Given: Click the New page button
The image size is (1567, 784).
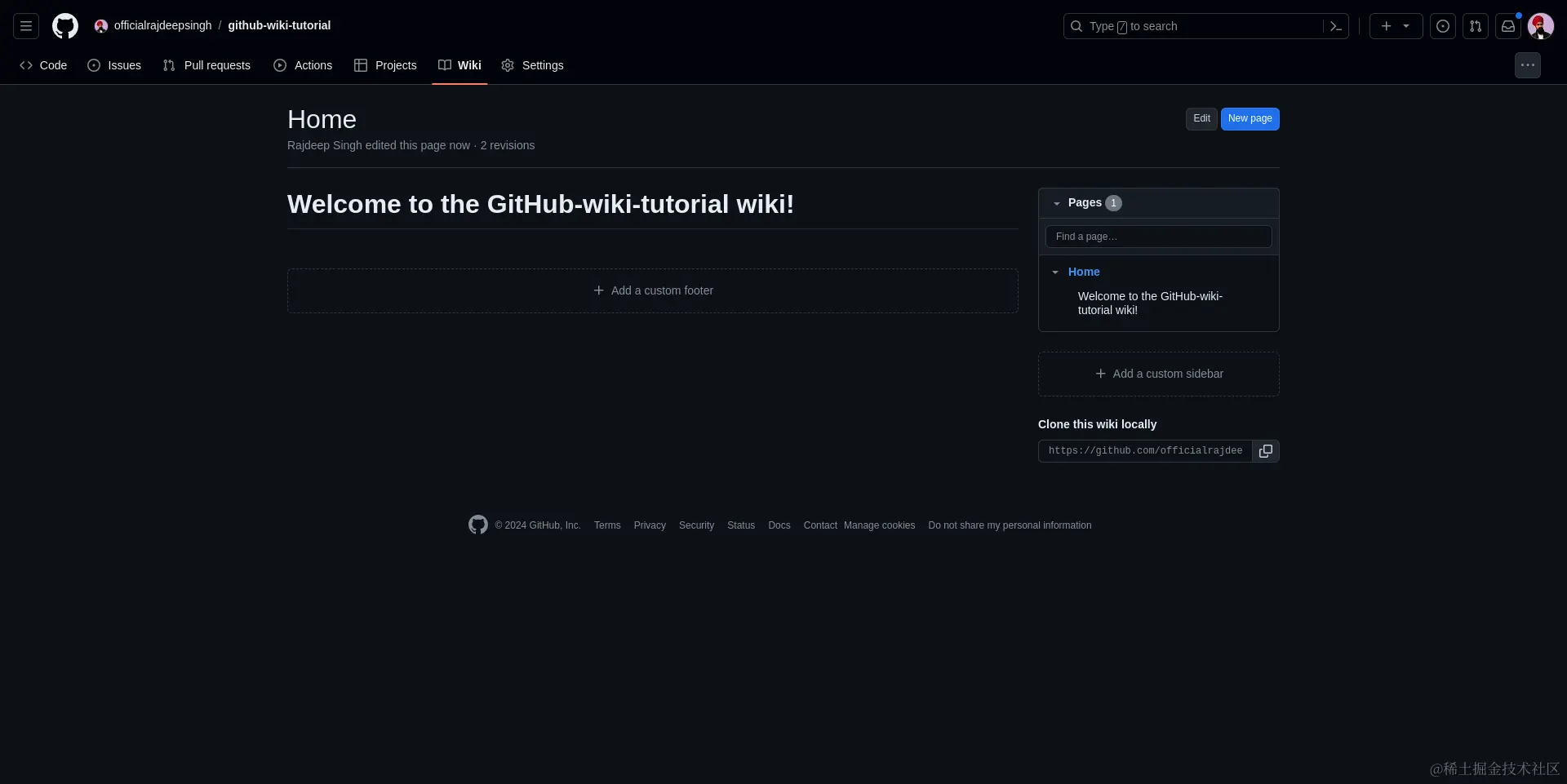Looking at the screenshot, I should 1250,119.
